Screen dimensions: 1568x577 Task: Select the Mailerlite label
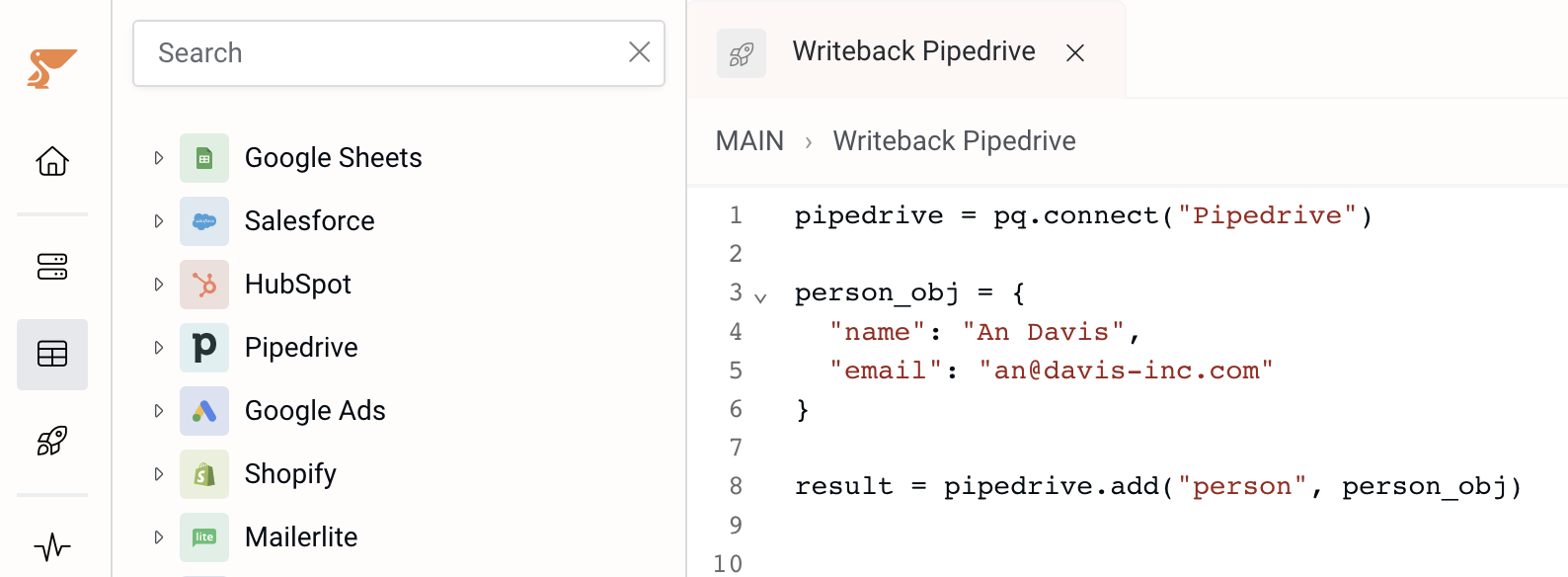tap(301, 537)
